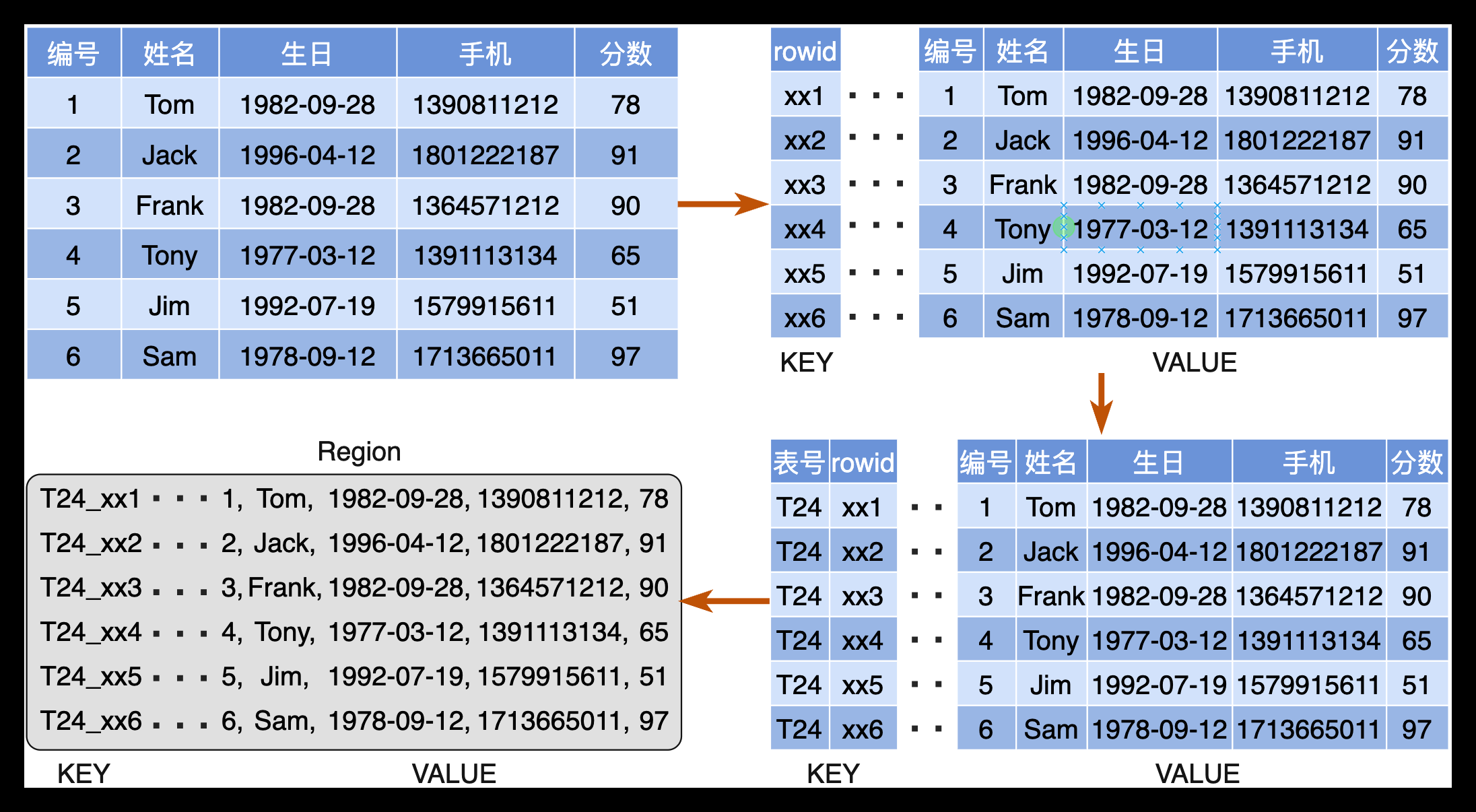Click the T24_xx6 entry in the Region box
1476x812 pixels.
(91, 721)
